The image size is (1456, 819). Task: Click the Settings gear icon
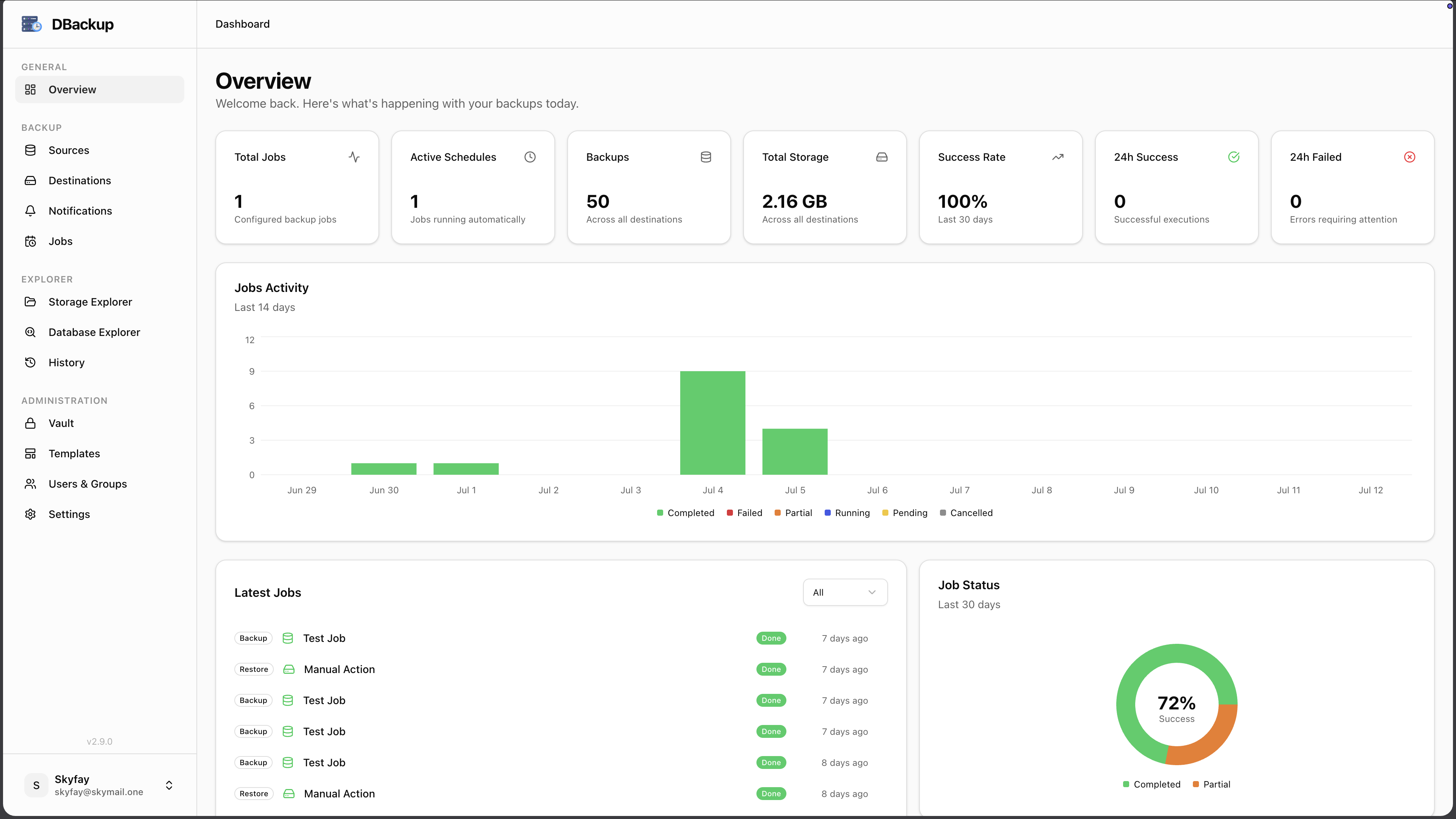coord(30,515)
